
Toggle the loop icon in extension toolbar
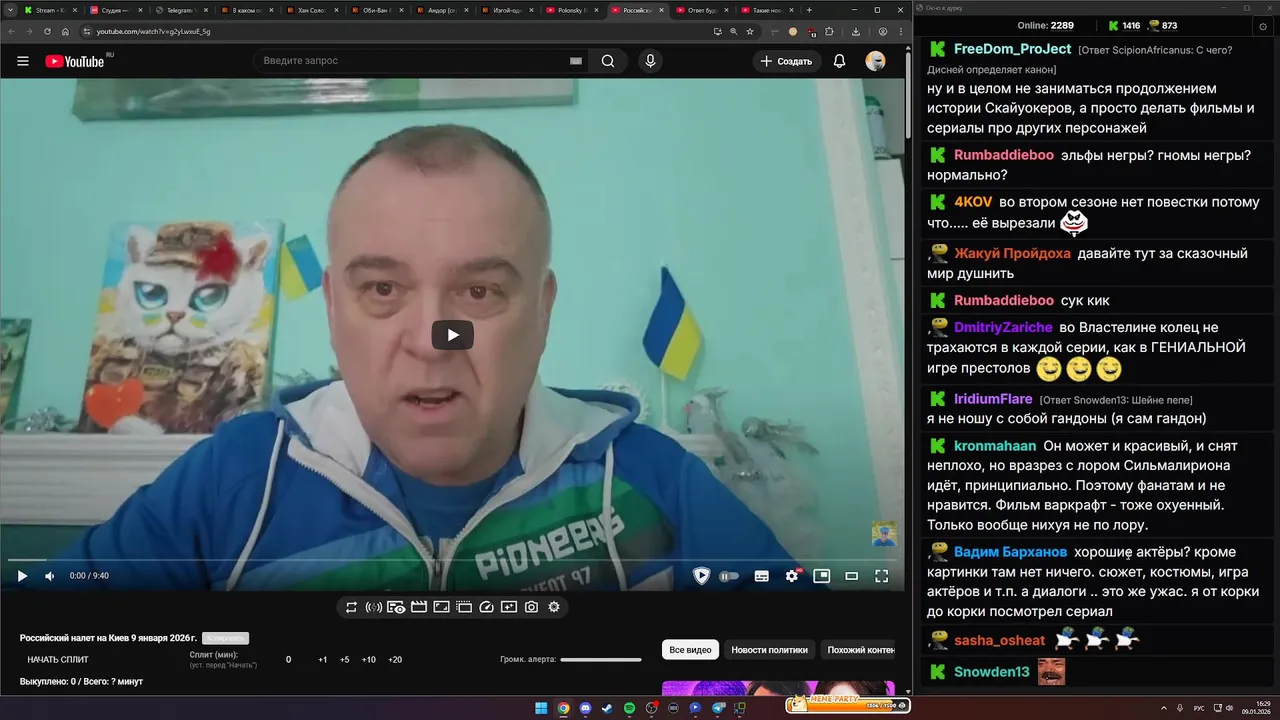pos(351,607)
